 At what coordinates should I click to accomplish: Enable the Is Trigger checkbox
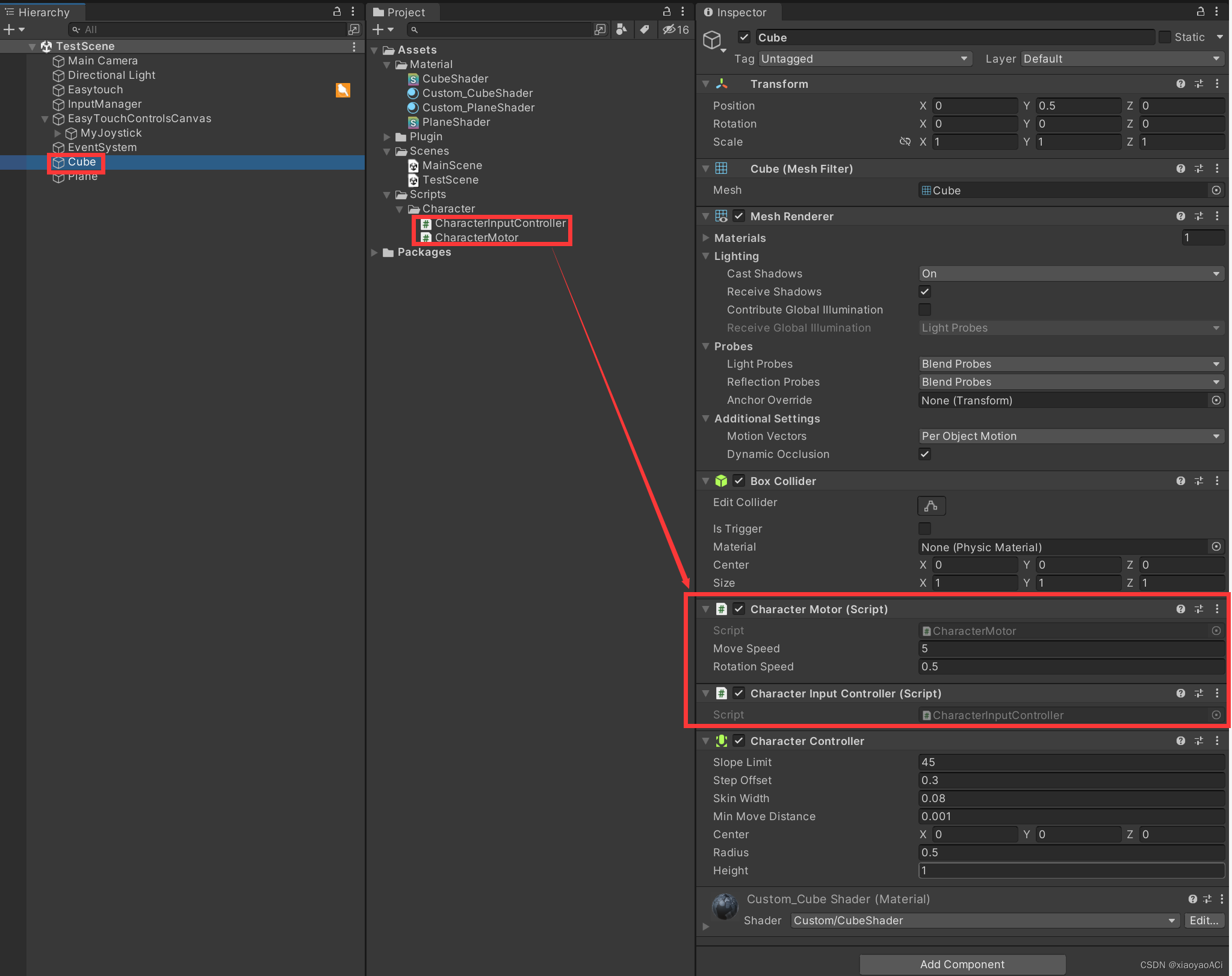925,529
